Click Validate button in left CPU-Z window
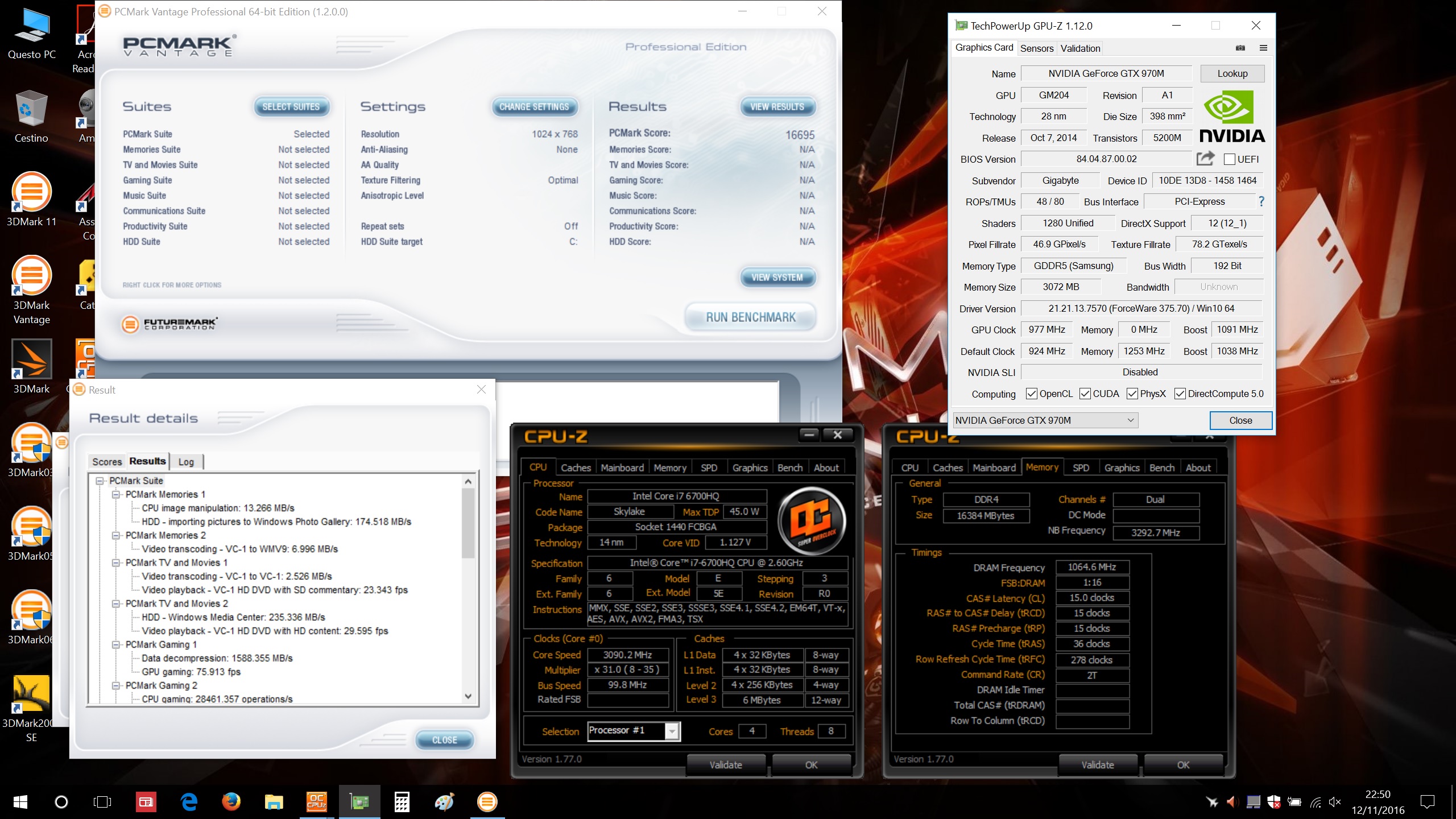Viewport: 1456px width, 819px height. (726, 765)
